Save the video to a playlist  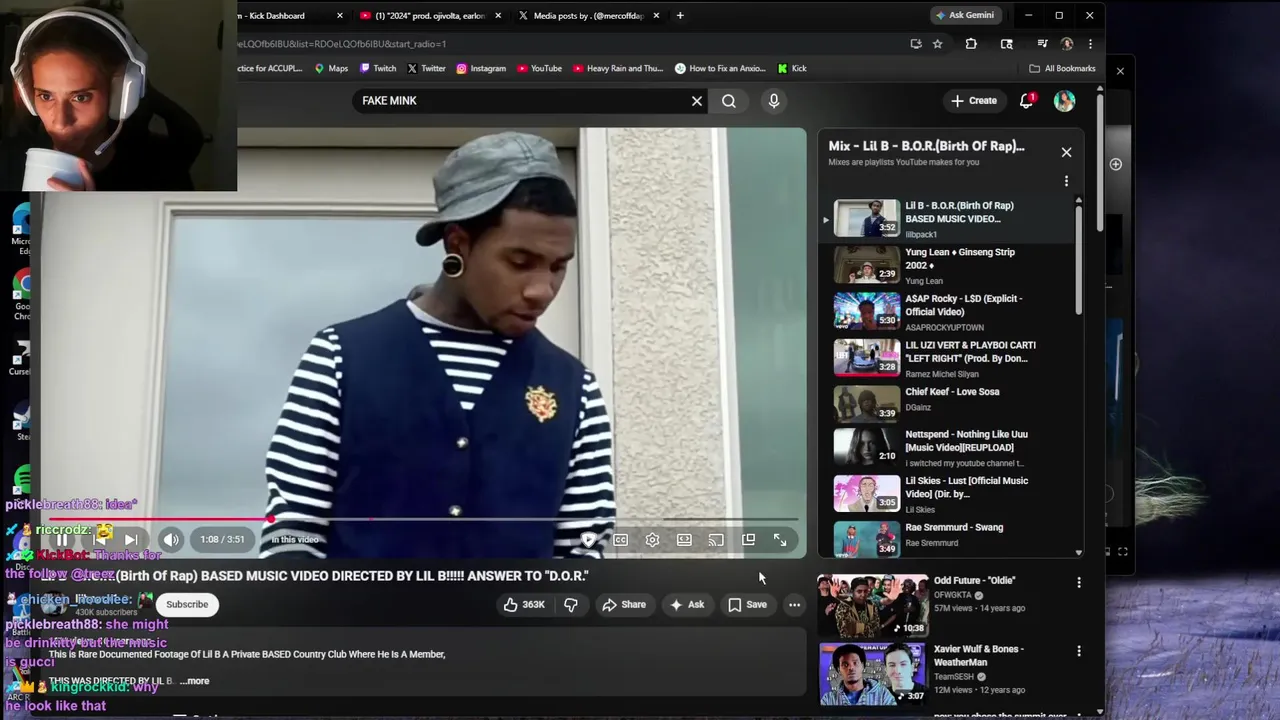point(747,604)
